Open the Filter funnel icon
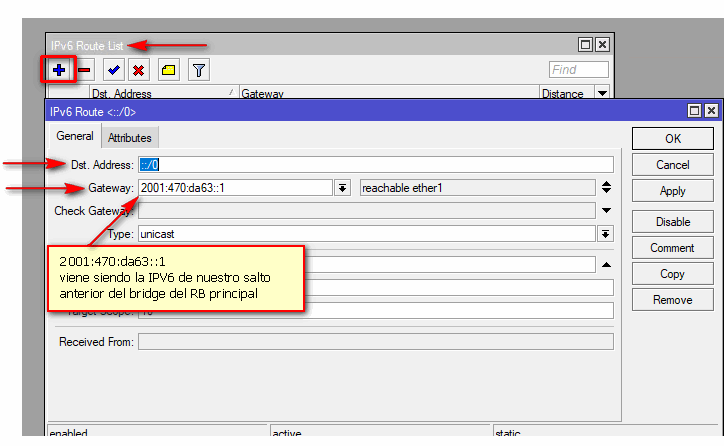Image resolution: width=724 pixels, height=446 pixels. [x=199, y=70]
